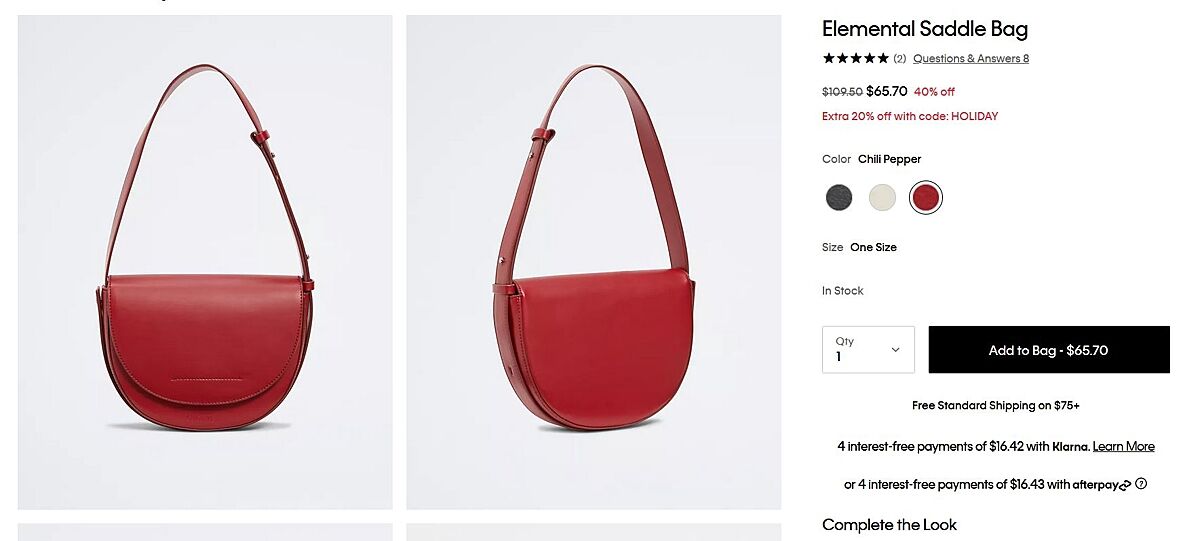The image size is (1200, 541).
Task: Click Add to Bag - $65.70 button
Action: click(x=1048, y=350)
